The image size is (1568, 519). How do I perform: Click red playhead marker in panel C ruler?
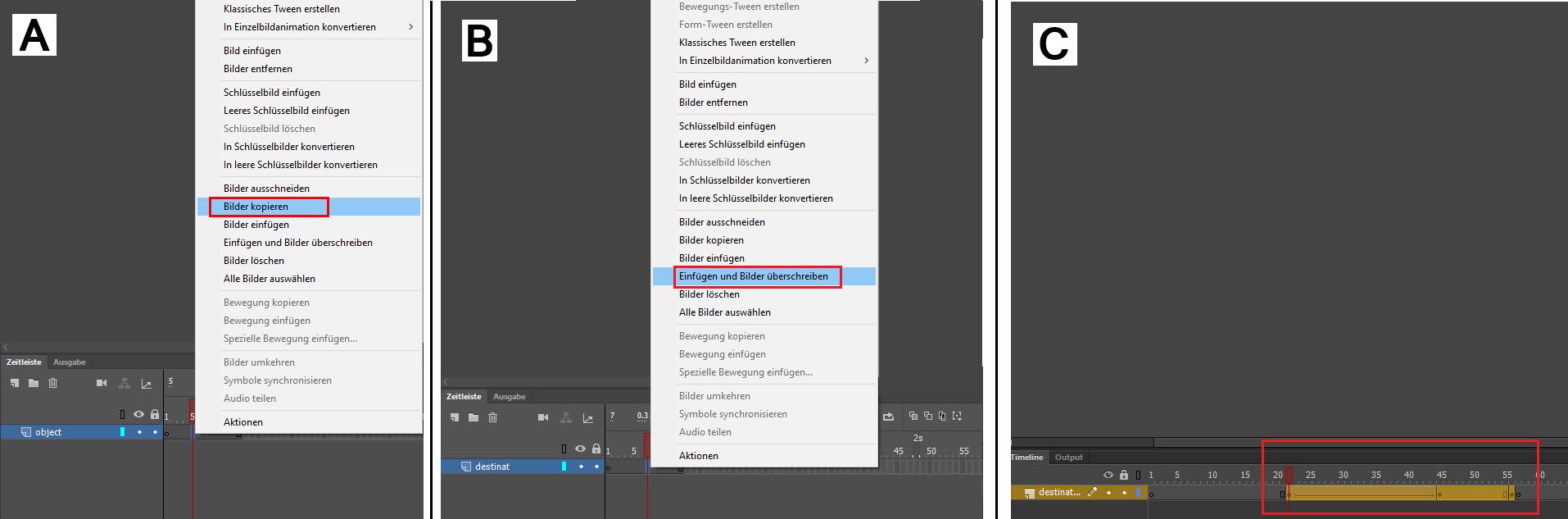click(1289, 475)
